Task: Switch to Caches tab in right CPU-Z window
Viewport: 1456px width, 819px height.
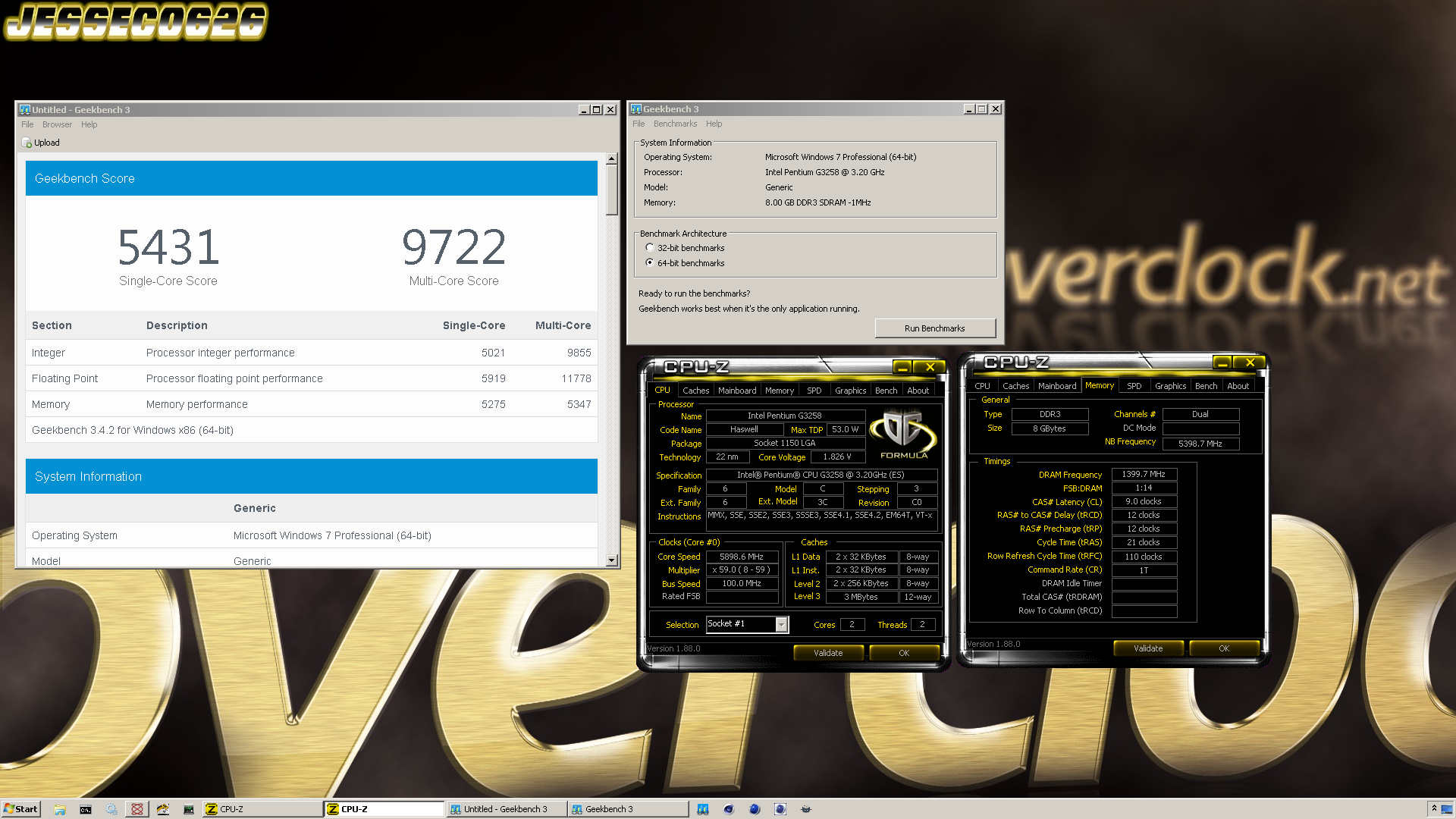Action: [1015, 386]
